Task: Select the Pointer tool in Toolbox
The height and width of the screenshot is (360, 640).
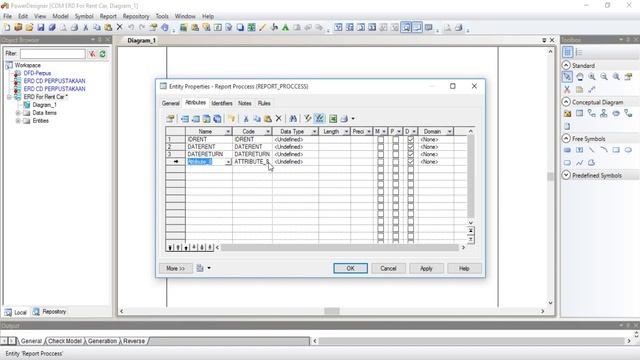Action: point(567,77)
